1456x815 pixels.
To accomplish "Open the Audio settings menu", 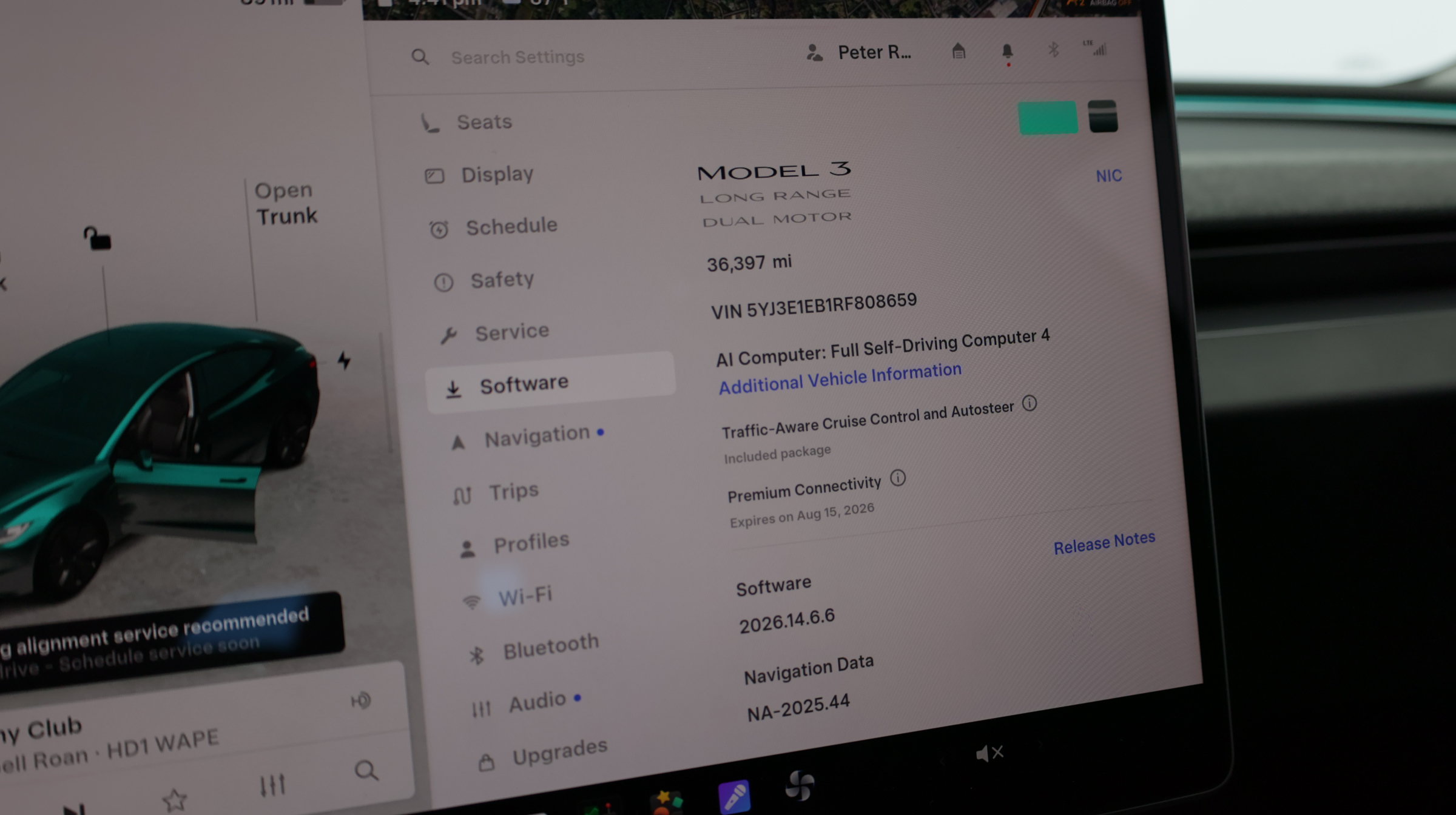I will (x=526, y=703).
